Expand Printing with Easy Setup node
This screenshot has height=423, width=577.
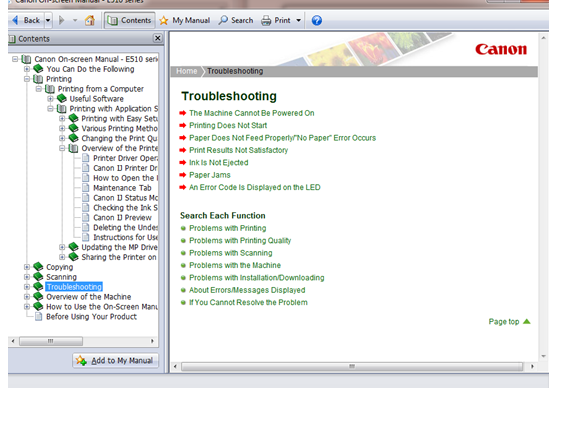(x=62, y=118)
